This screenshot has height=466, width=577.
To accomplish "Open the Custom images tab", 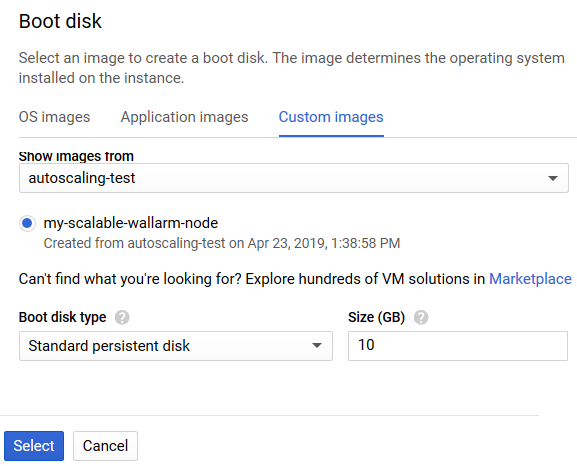I will [331, 117].
